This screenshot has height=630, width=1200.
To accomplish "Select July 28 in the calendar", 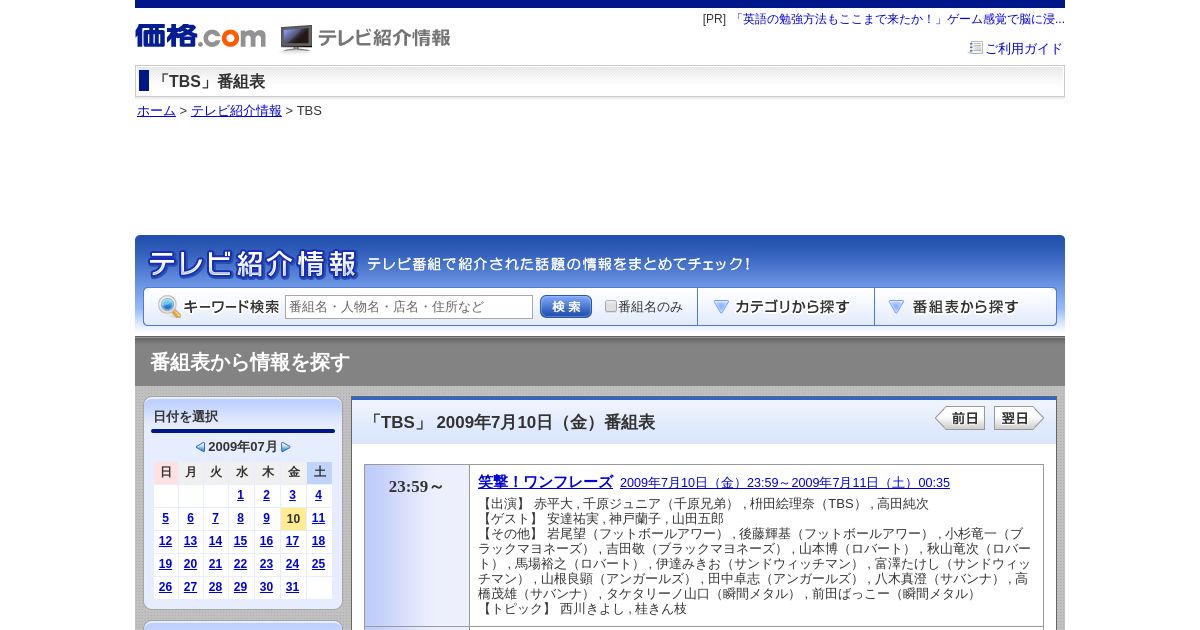I will pos(216,587).
